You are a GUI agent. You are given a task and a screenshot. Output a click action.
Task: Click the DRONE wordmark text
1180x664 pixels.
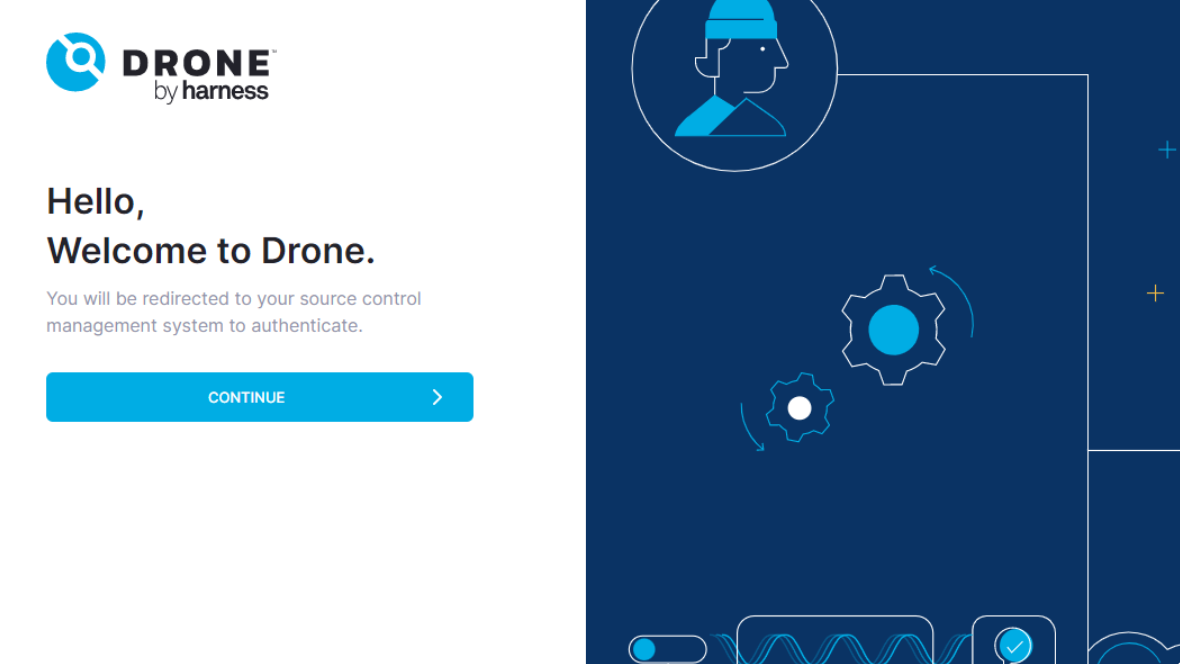point(197,64)
